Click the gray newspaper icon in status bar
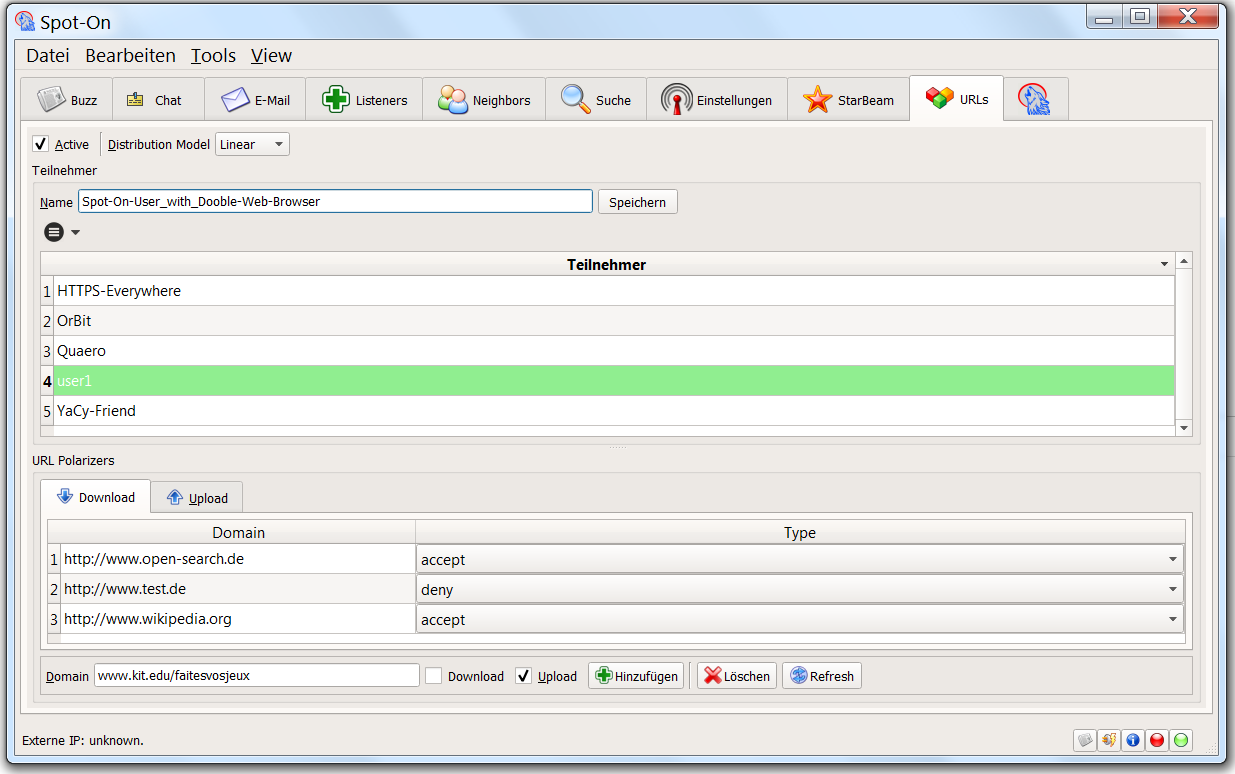 point(1085,740)
